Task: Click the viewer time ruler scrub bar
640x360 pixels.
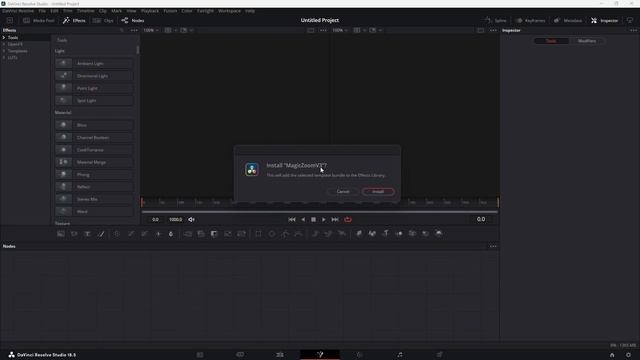Action: (320, 202)
